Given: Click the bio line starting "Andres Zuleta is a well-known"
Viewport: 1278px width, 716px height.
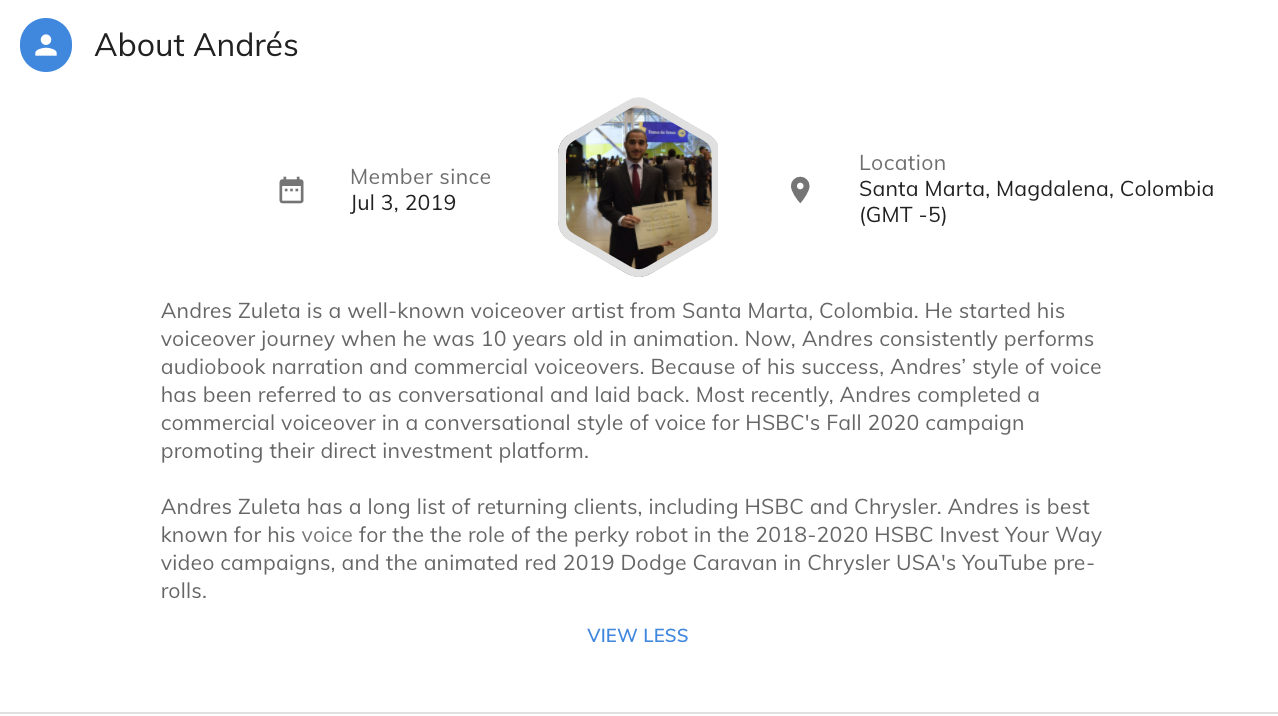Looking at the screenshot, I should tap(613, 311).
